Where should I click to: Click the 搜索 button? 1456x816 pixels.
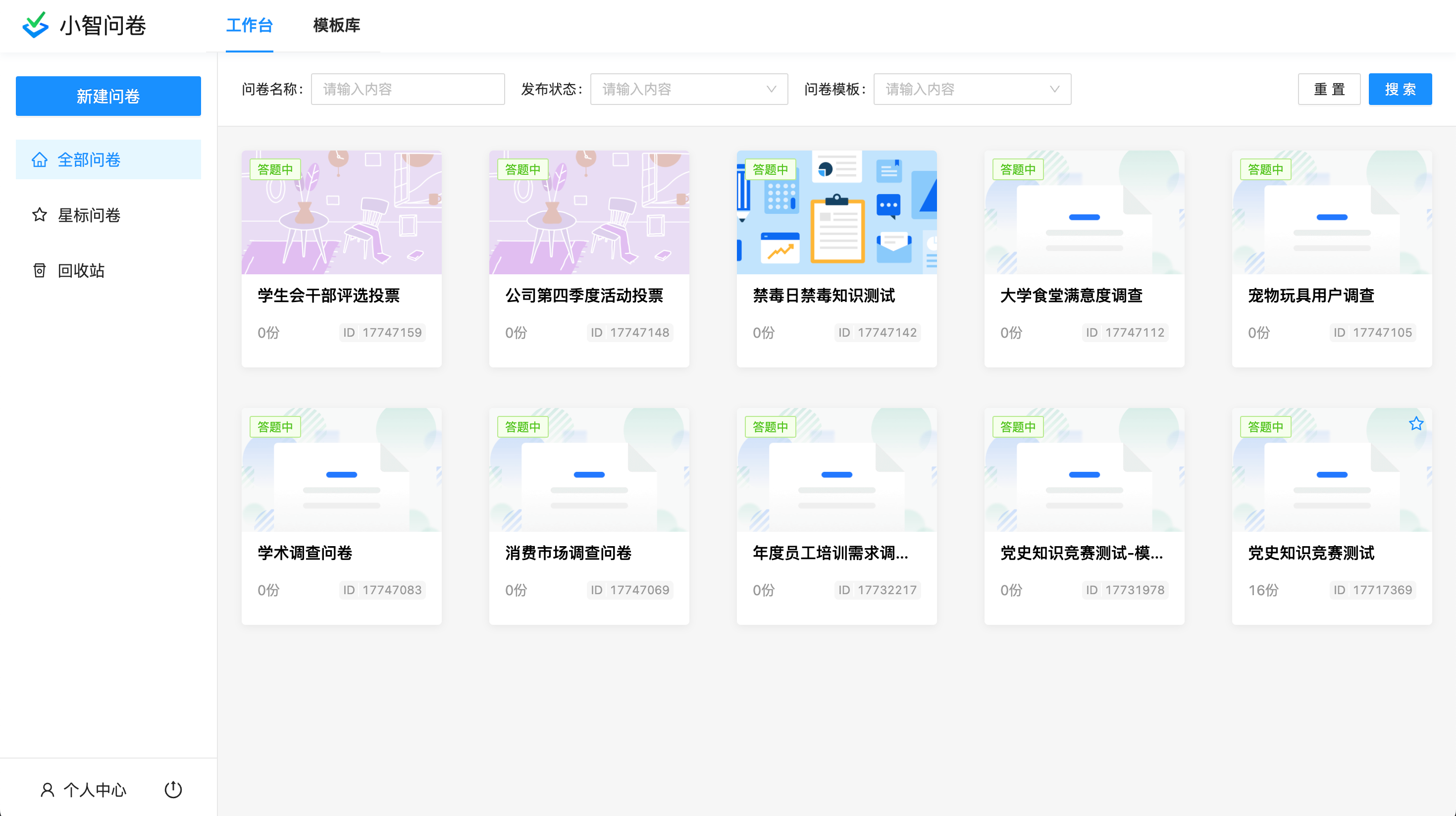pos(1400,89)
